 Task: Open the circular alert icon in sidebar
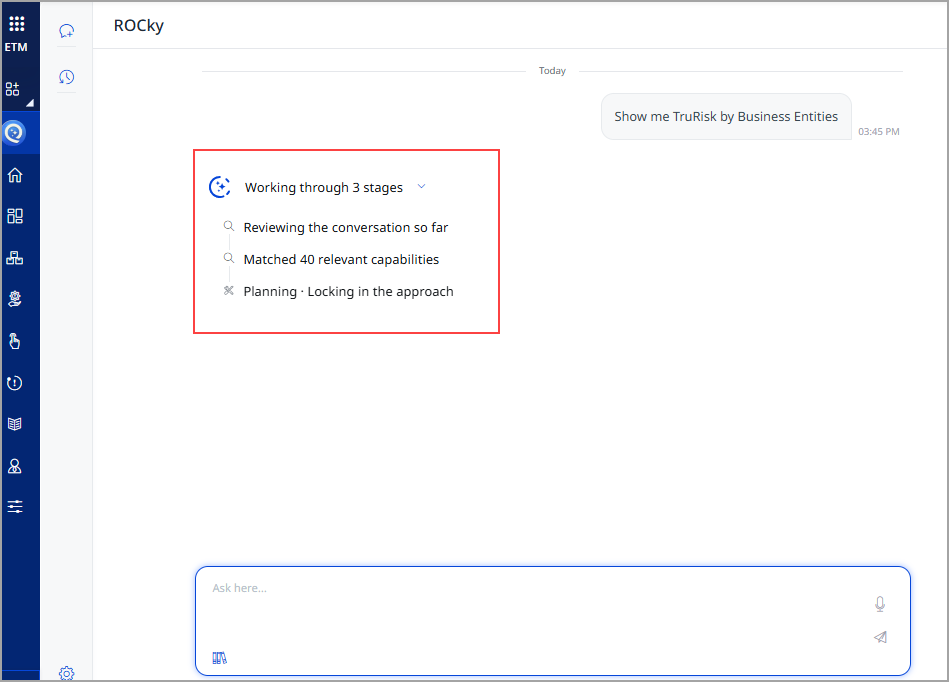tap(15, 383)
